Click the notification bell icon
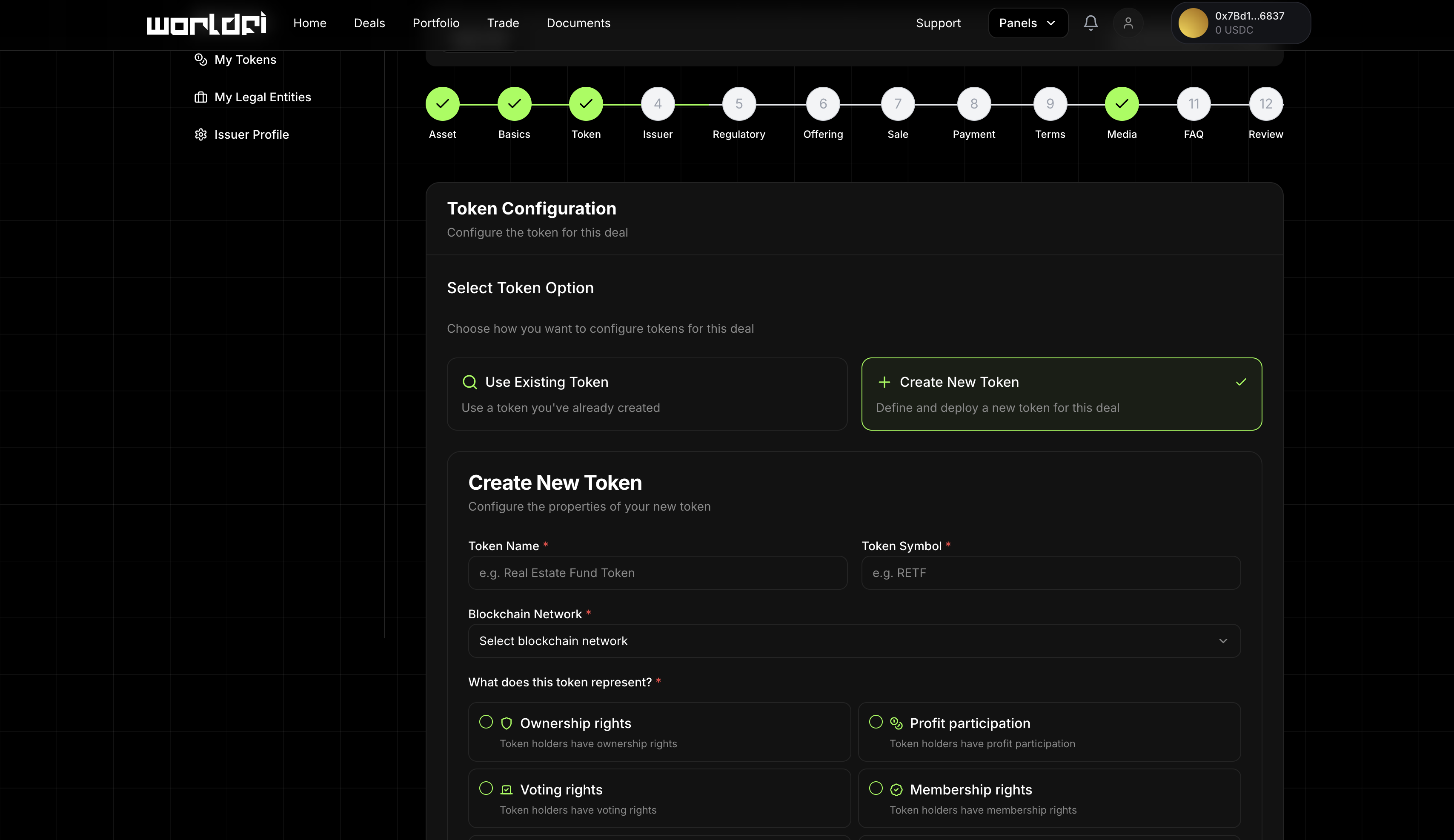This screenshot has height=840, width=1454. [x=1090, y=23]
